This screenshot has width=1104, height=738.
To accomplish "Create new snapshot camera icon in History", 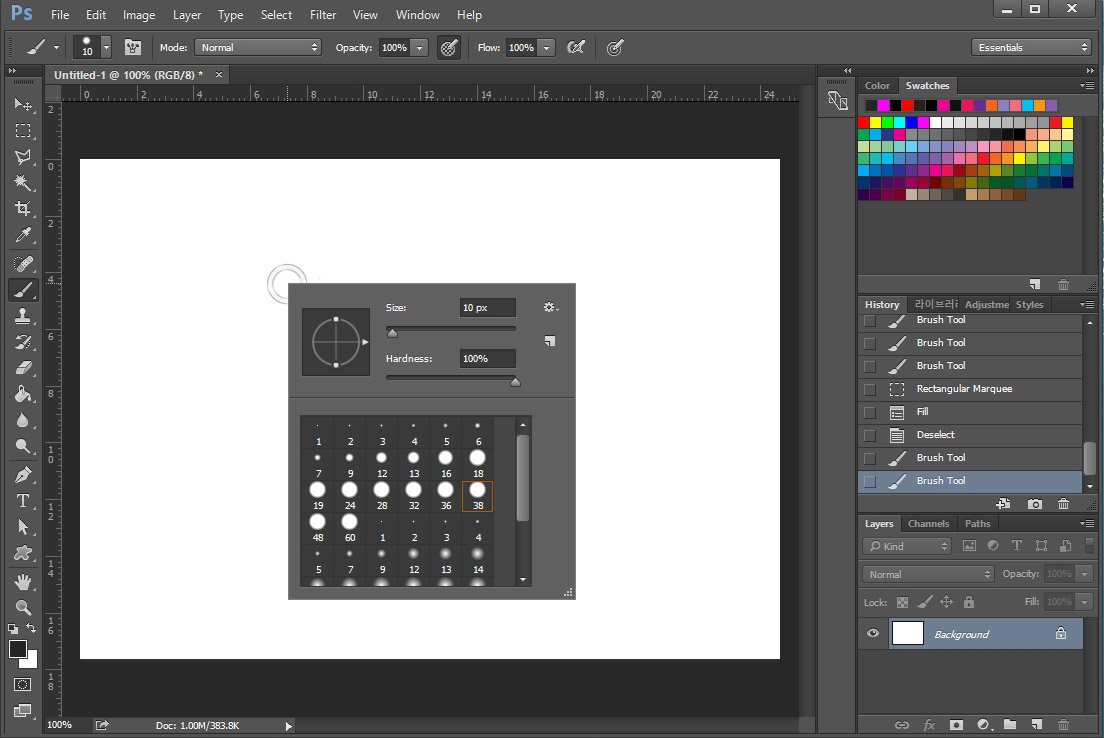I will coord(1034,504).
